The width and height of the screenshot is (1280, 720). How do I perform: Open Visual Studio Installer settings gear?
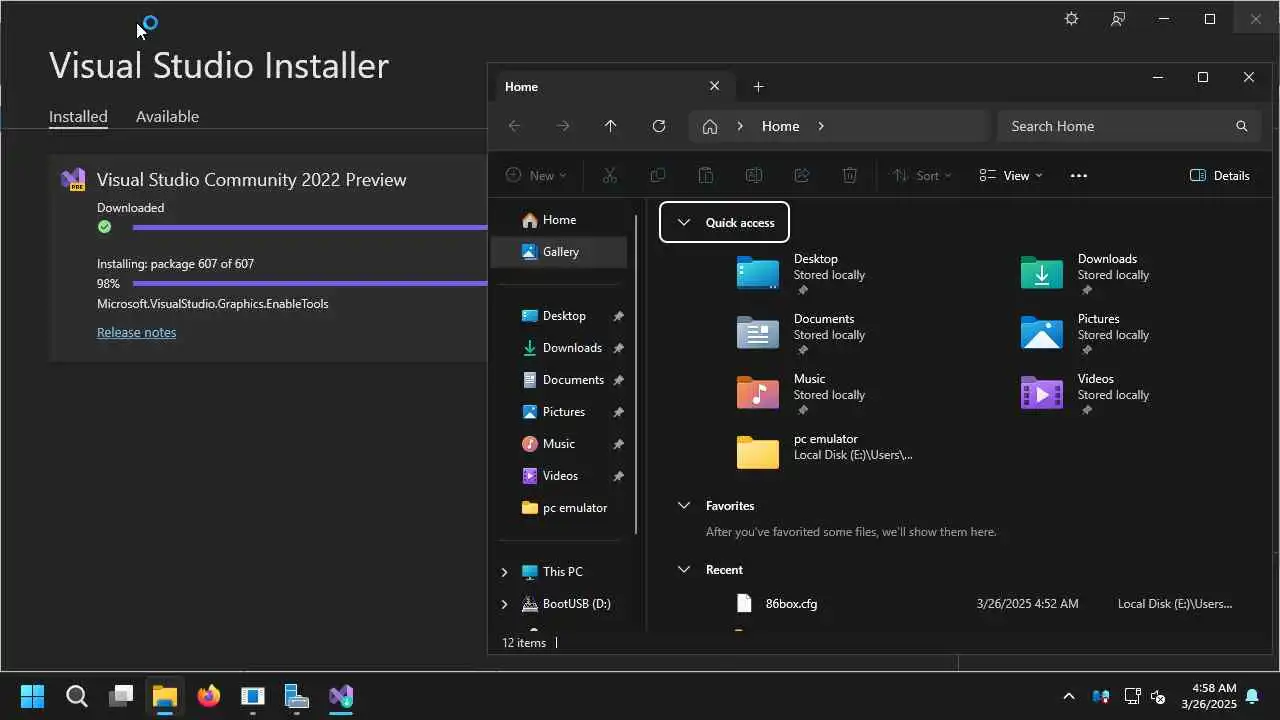click(1071, 19)
